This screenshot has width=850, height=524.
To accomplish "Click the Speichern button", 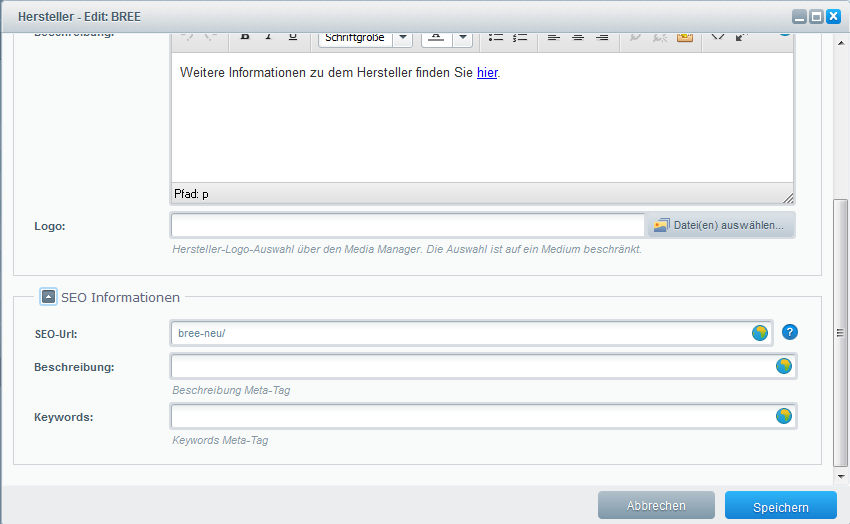I will [780, 507].
